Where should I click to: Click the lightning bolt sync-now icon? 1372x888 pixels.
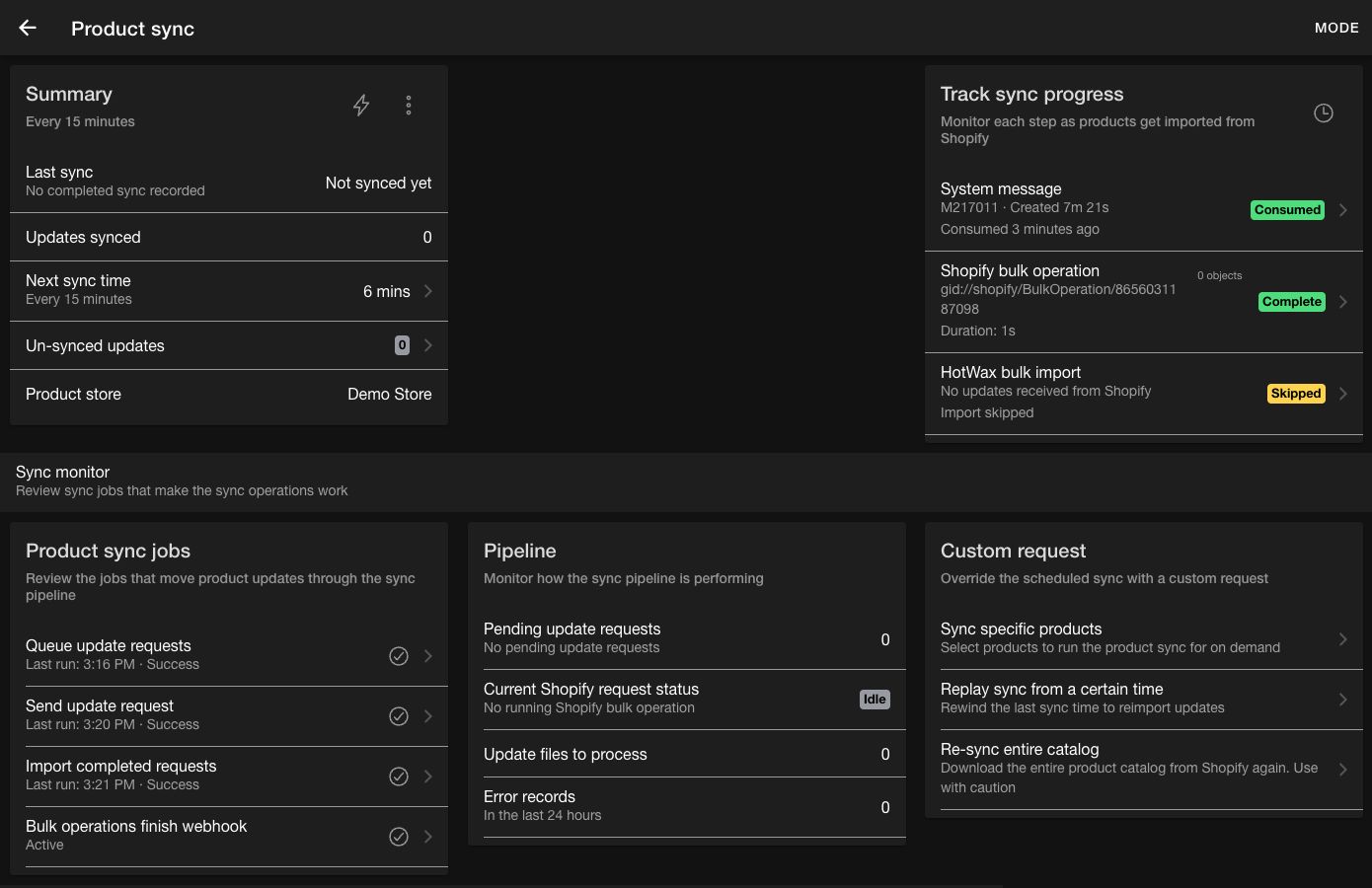tap(361, 106)
